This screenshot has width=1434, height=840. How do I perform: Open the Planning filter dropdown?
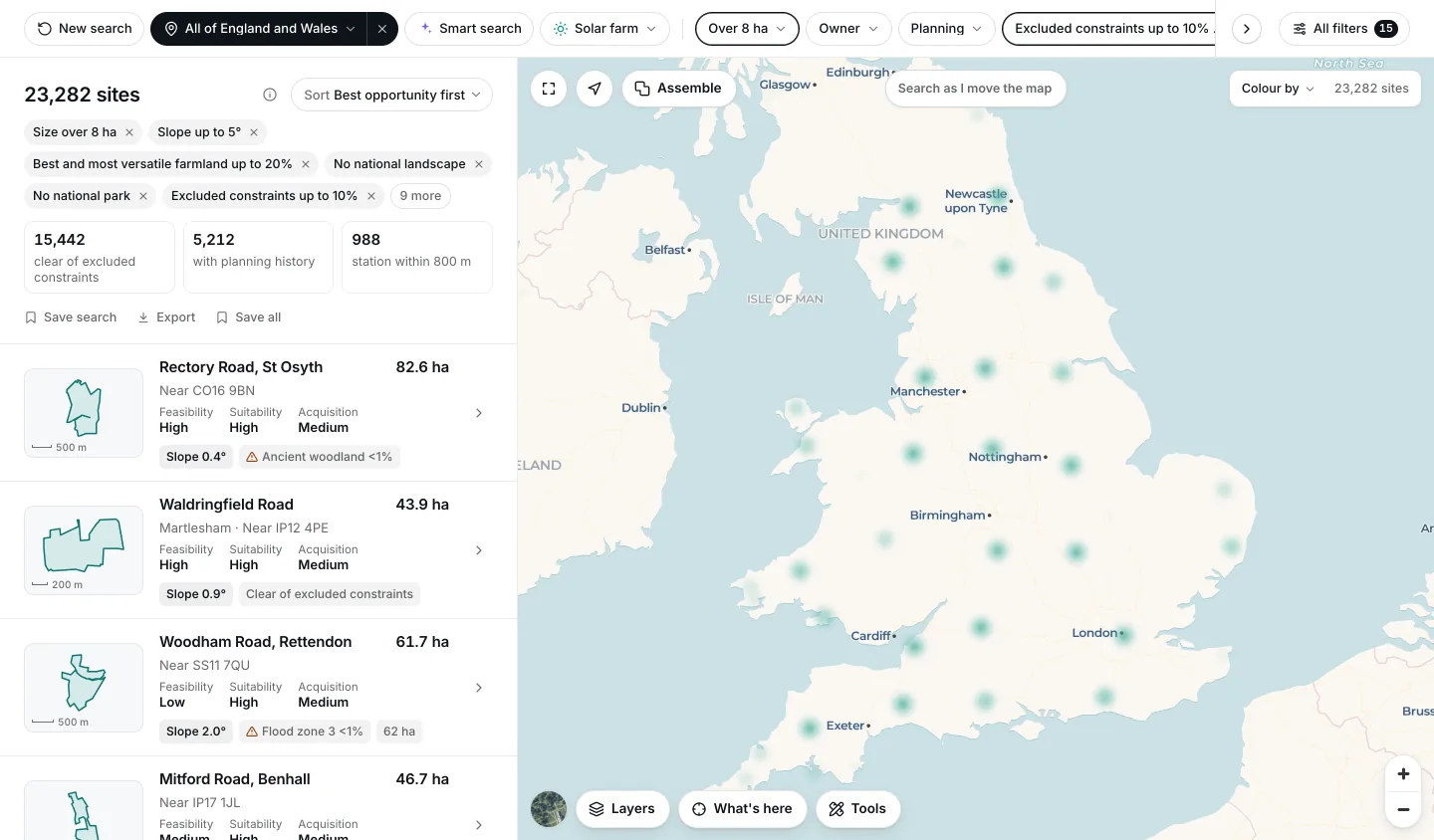point(946,29)
